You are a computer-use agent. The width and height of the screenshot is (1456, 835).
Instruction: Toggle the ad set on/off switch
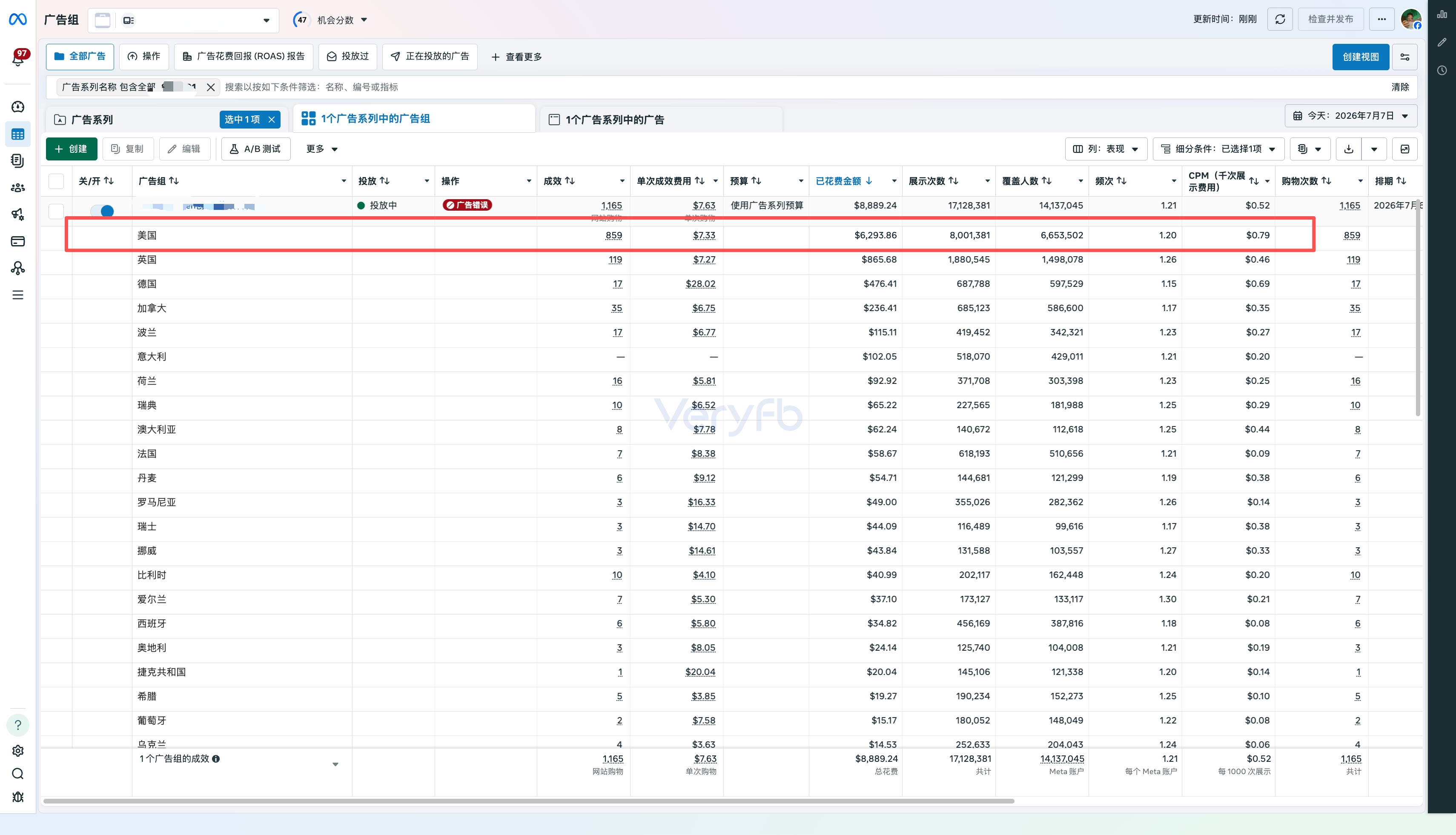(102, 211)
